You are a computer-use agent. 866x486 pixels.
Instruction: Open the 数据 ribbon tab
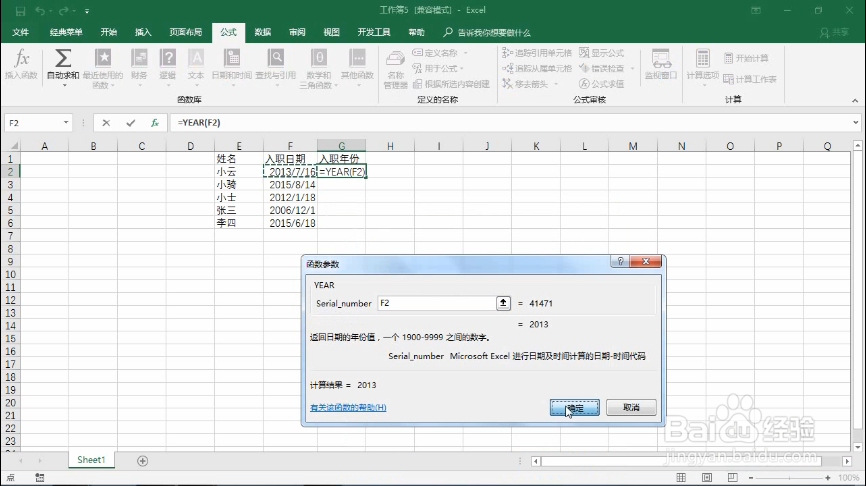(262, 32)
